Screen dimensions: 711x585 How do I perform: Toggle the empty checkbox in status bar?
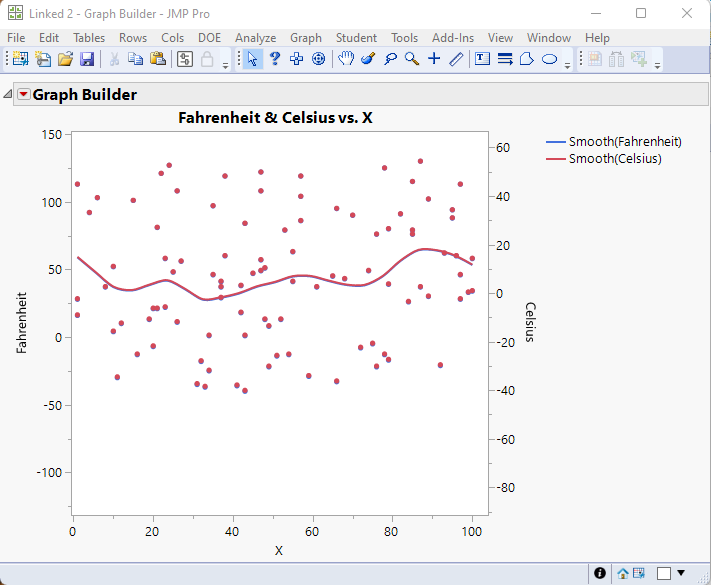click(663, 574)
